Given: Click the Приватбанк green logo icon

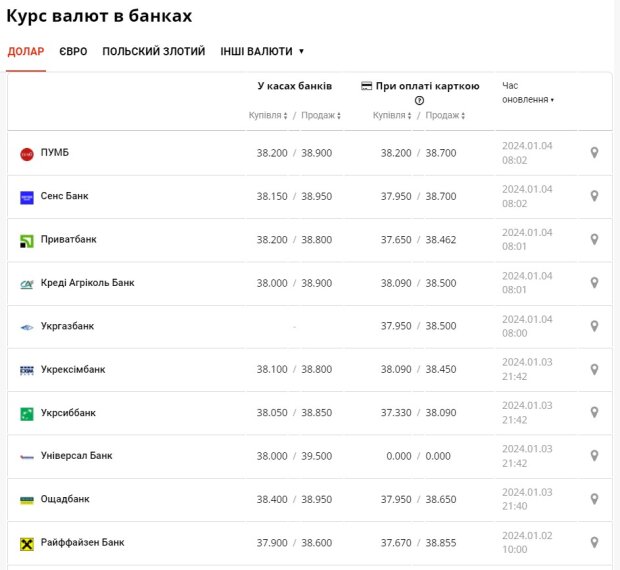Looking at the screenshot, I should (x=27, y=241).
